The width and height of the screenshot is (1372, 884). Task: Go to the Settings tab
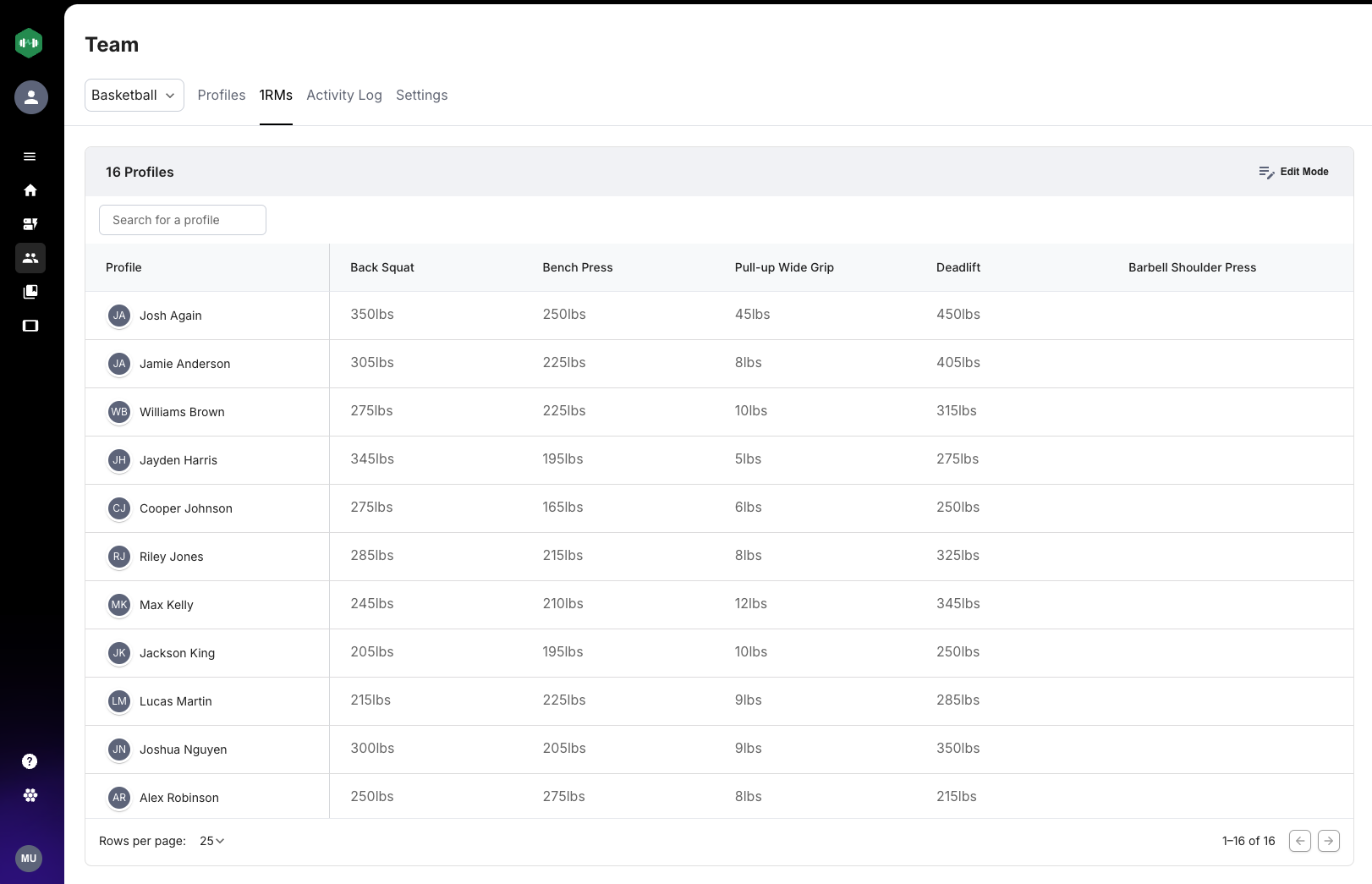(422, 96)
